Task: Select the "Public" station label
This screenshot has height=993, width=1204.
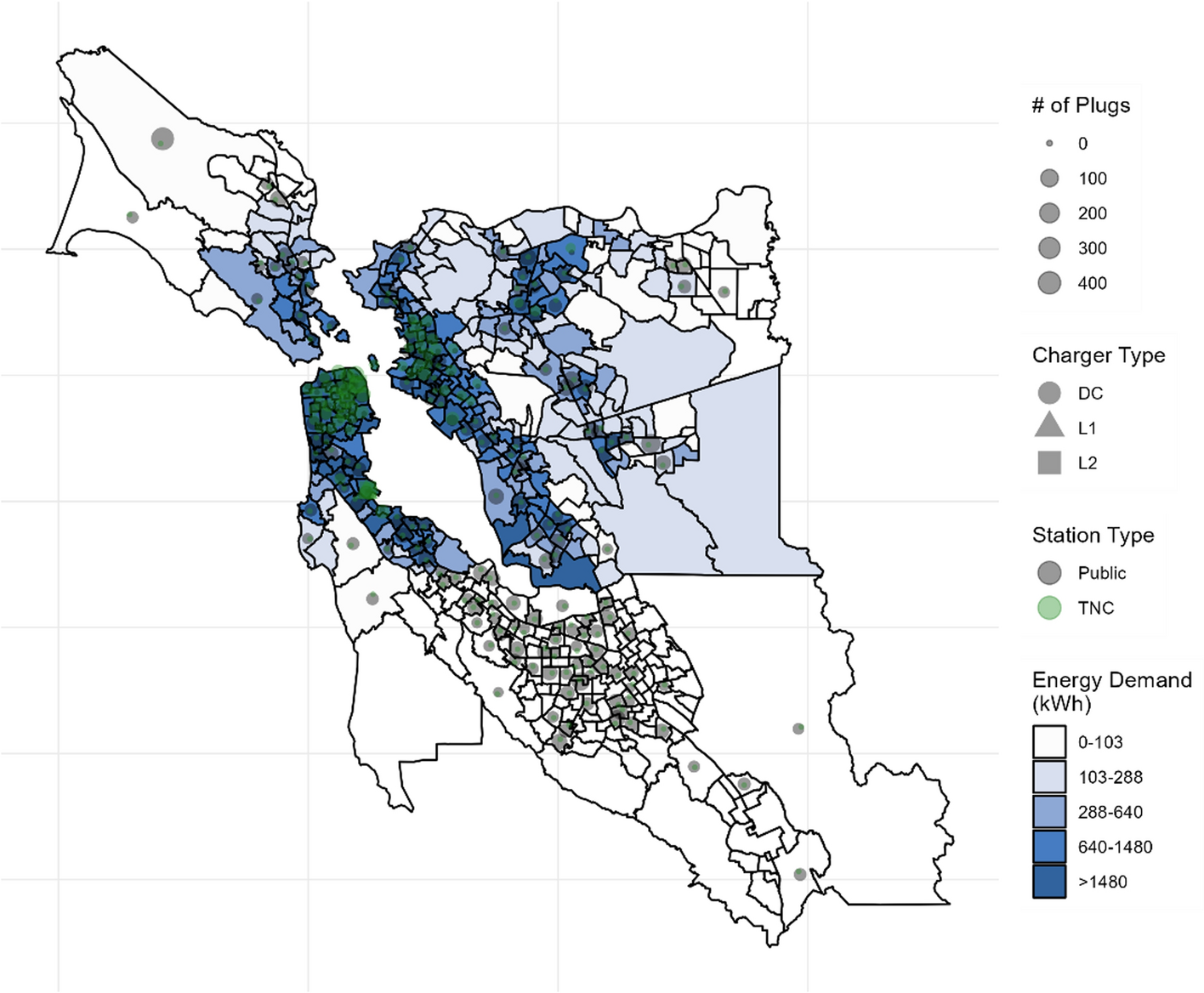Action: point(1102,573)
